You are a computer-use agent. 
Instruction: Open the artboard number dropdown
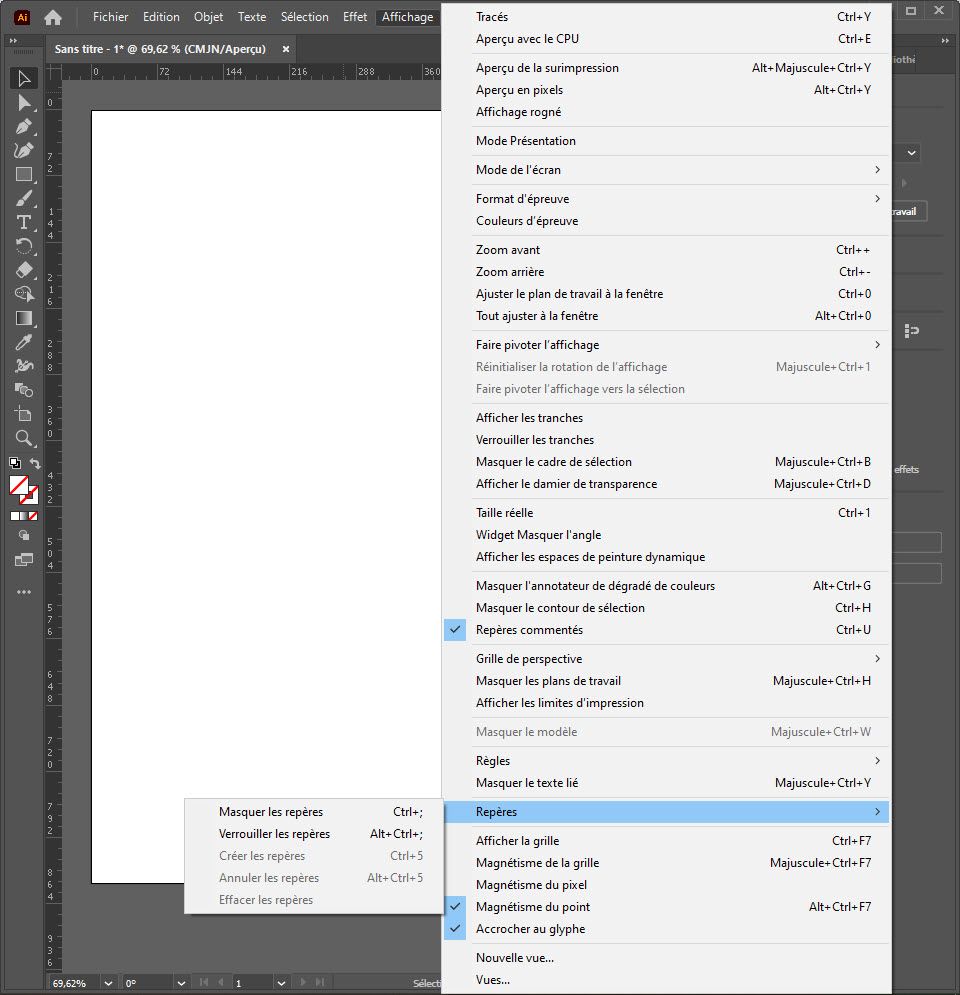tap(281, 984)
